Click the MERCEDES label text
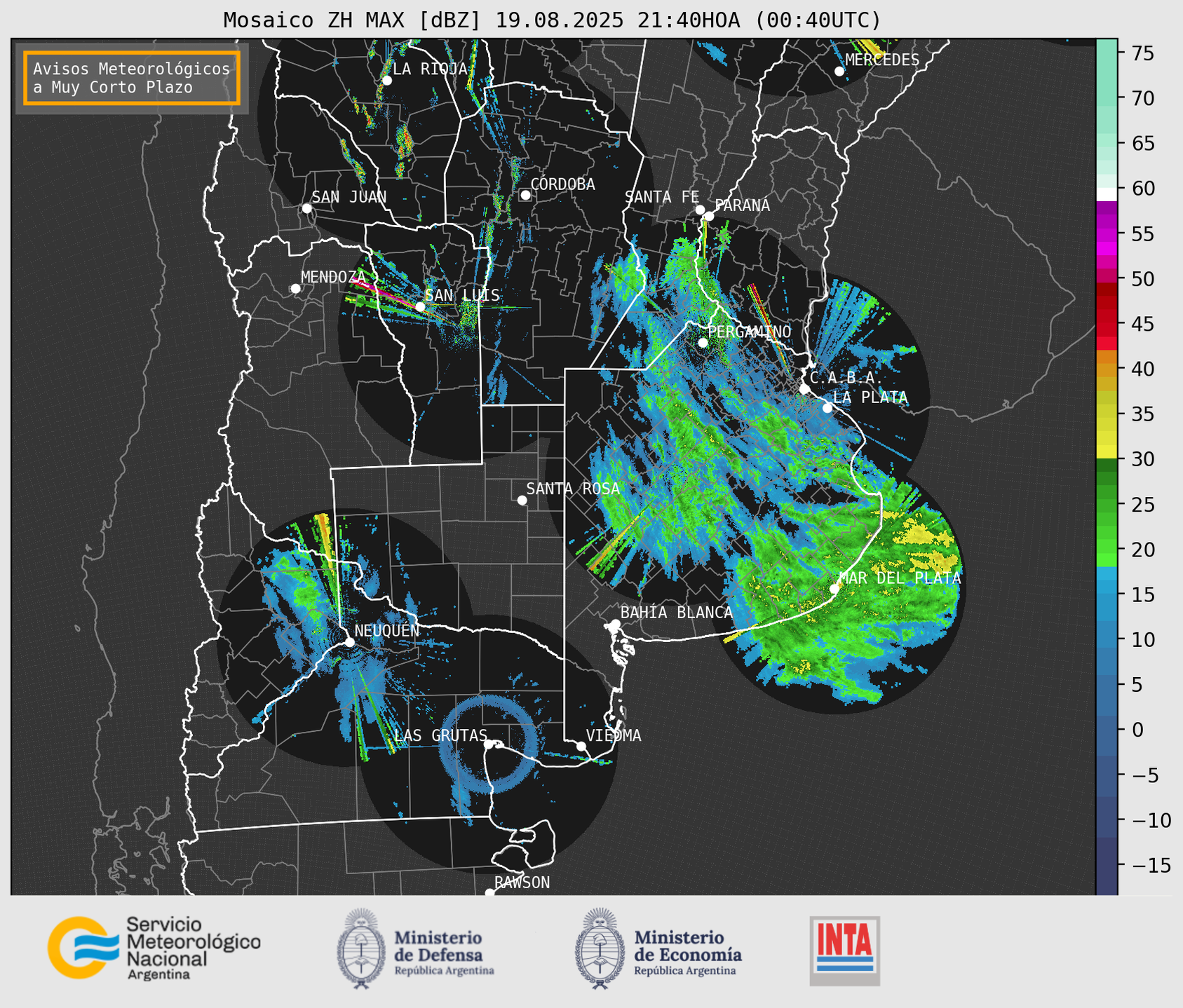The image size is (1183, 1008). click(x=882, y=60)
